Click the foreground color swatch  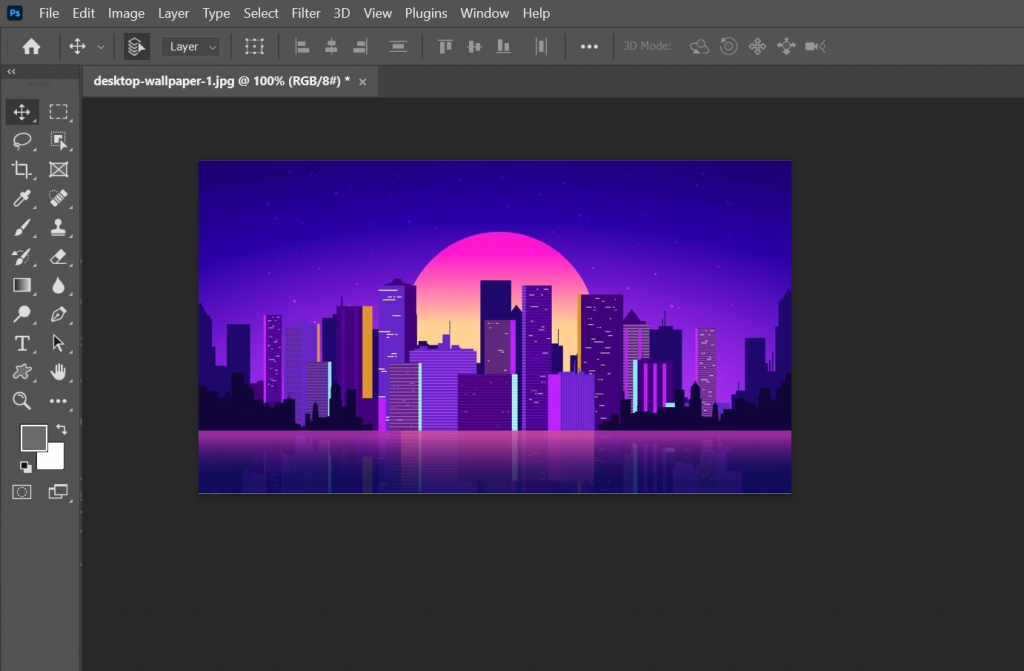click(35, 438)
